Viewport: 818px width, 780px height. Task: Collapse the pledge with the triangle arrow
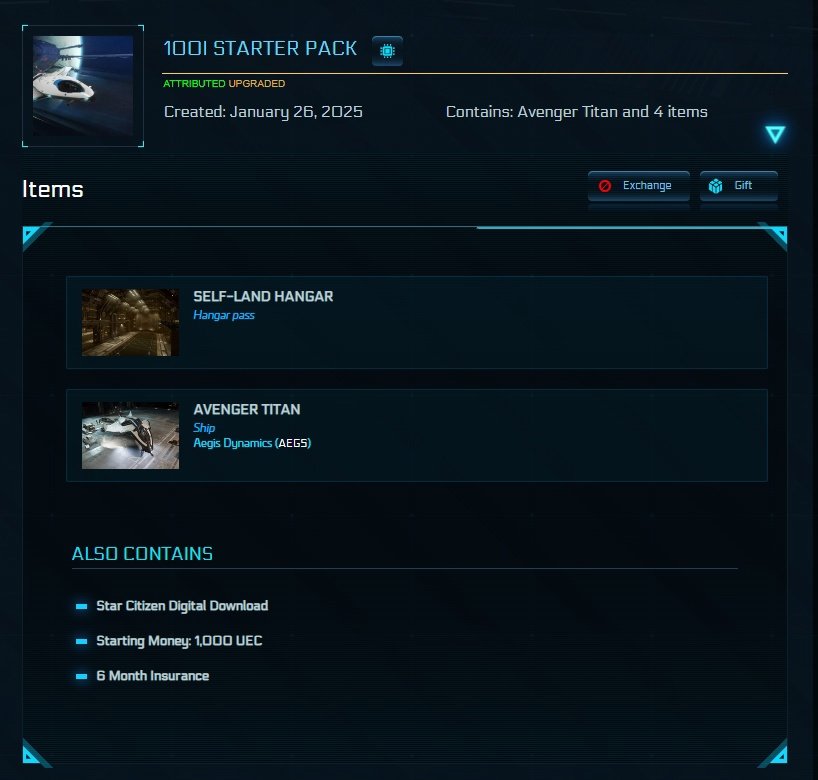coord(775,134)
